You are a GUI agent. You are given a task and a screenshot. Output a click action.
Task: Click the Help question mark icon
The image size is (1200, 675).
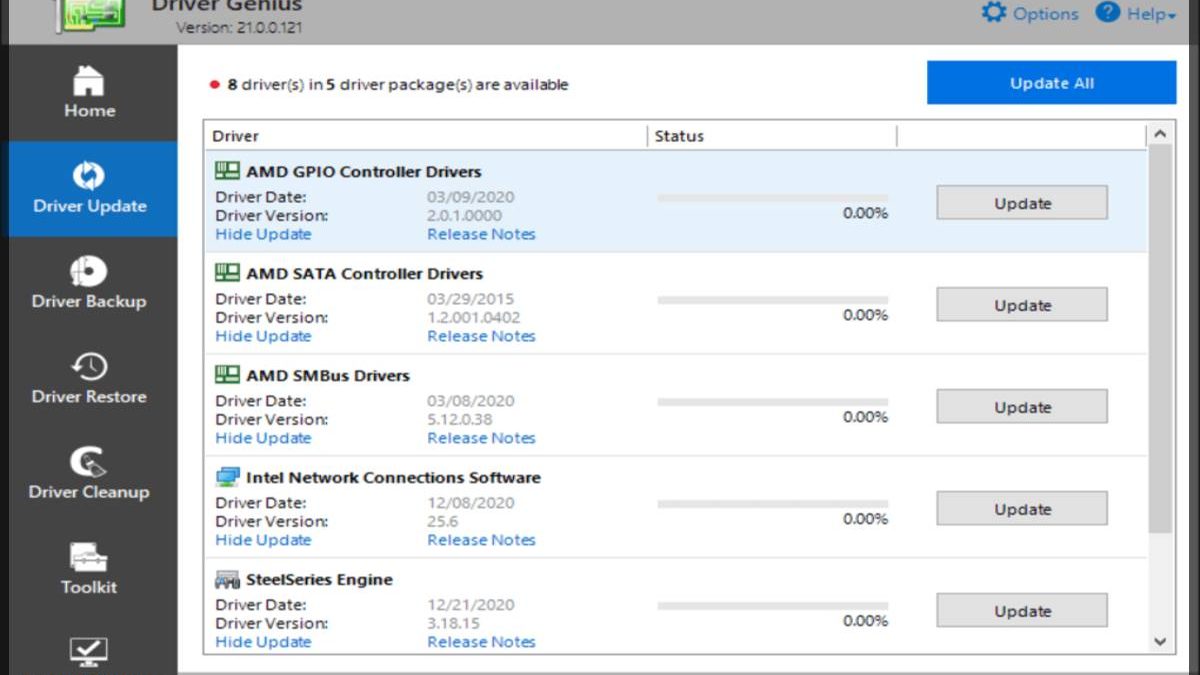[x=1107, y=13]
